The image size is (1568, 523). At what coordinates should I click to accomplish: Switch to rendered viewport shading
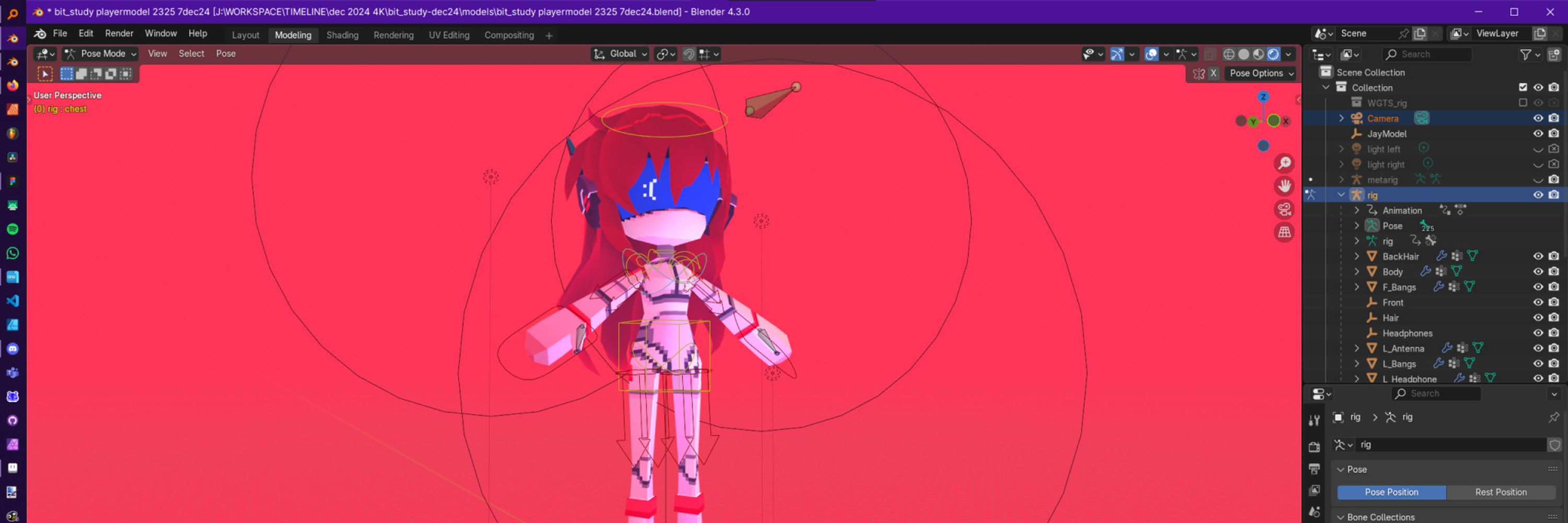(1273, 54)
